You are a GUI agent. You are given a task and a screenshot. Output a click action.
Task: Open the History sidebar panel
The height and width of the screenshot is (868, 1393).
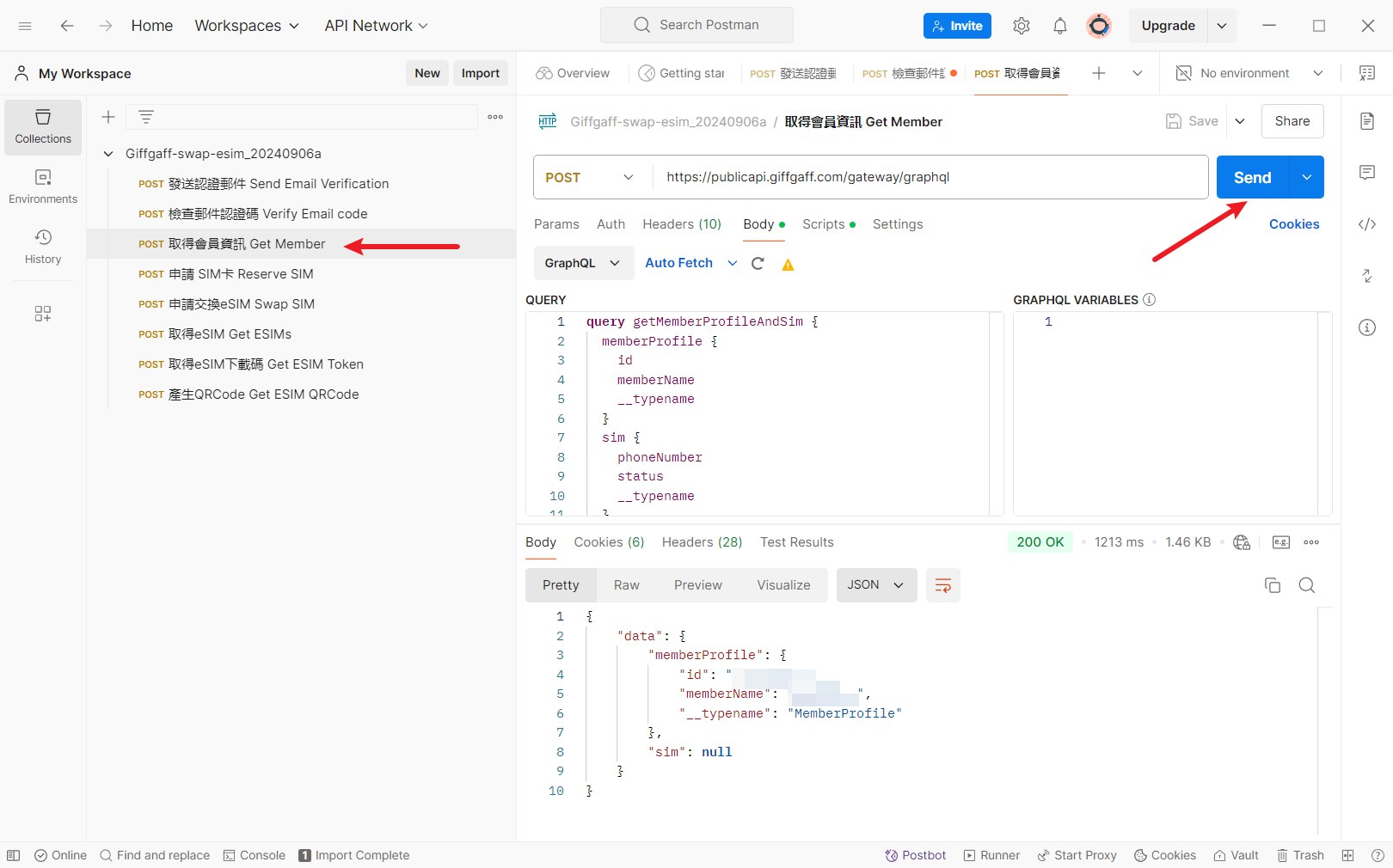[43, 247]
